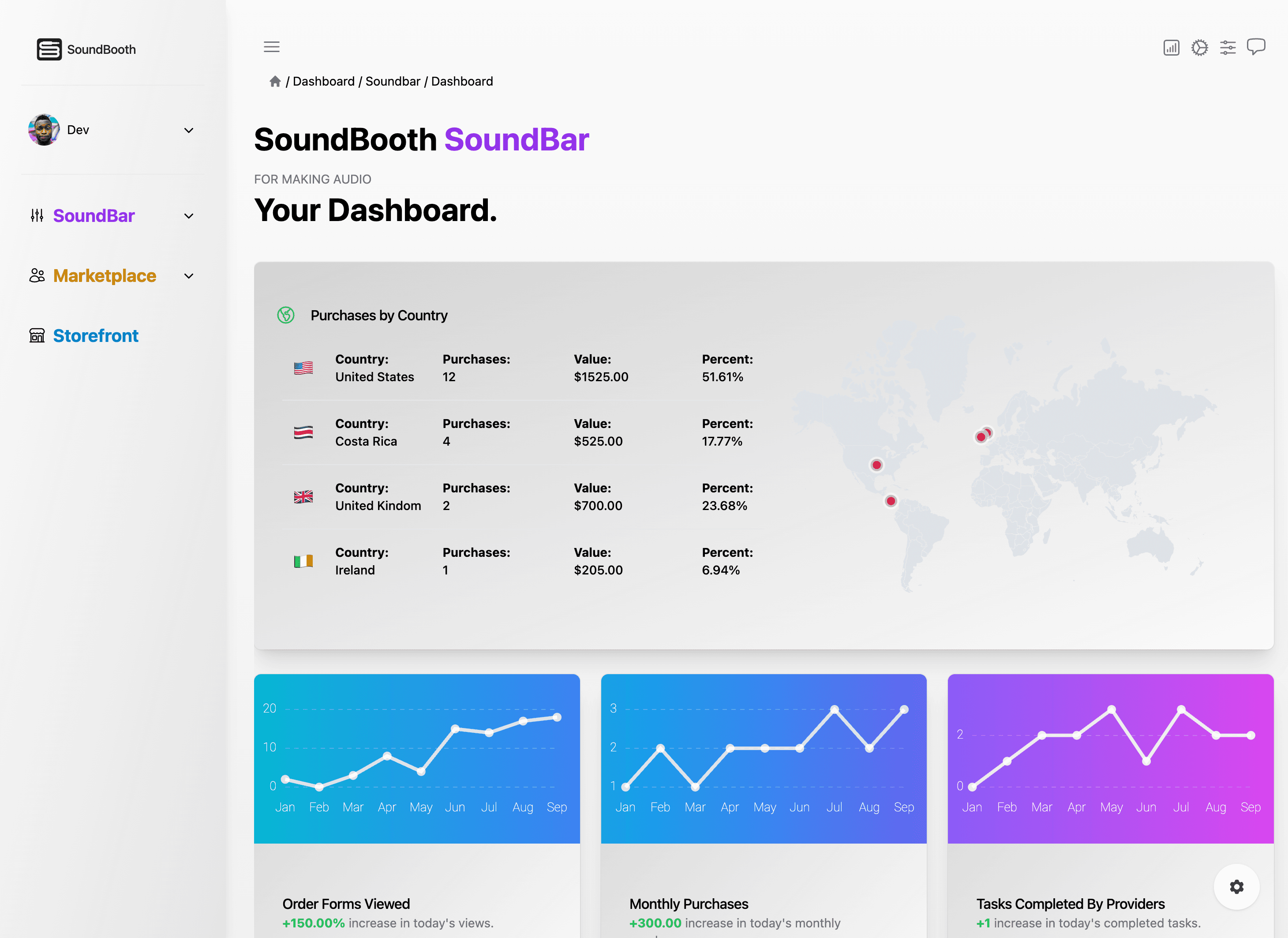Click the home icon in the breadcrumb

(x=275, y=81)
